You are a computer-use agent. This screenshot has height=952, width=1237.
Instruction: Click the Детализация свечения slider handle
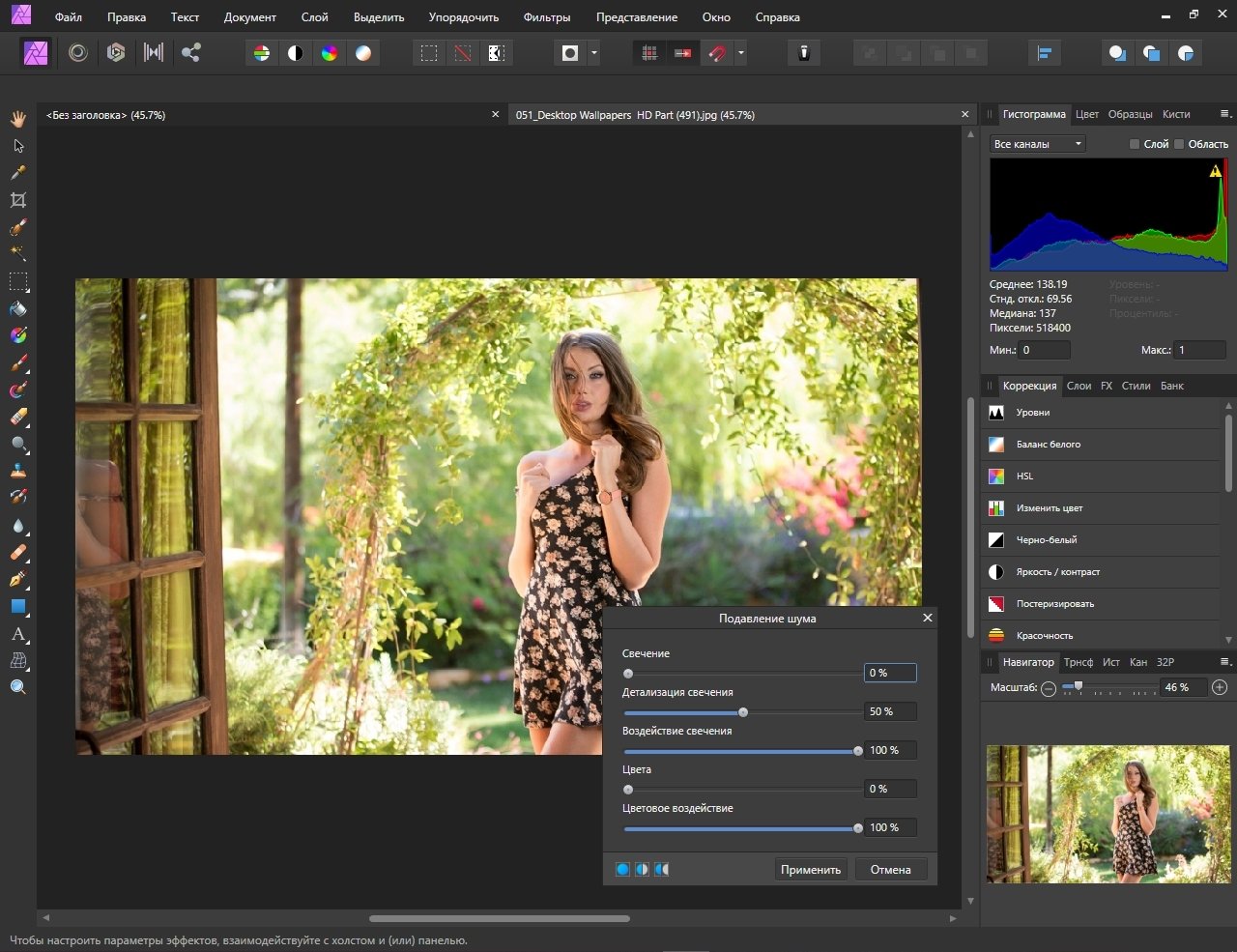pos(743,712)
